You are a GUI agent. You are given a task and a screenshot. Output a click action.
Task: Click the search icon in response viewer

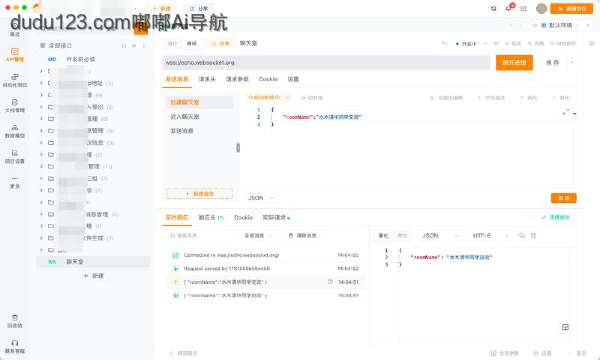coord(521,236)
